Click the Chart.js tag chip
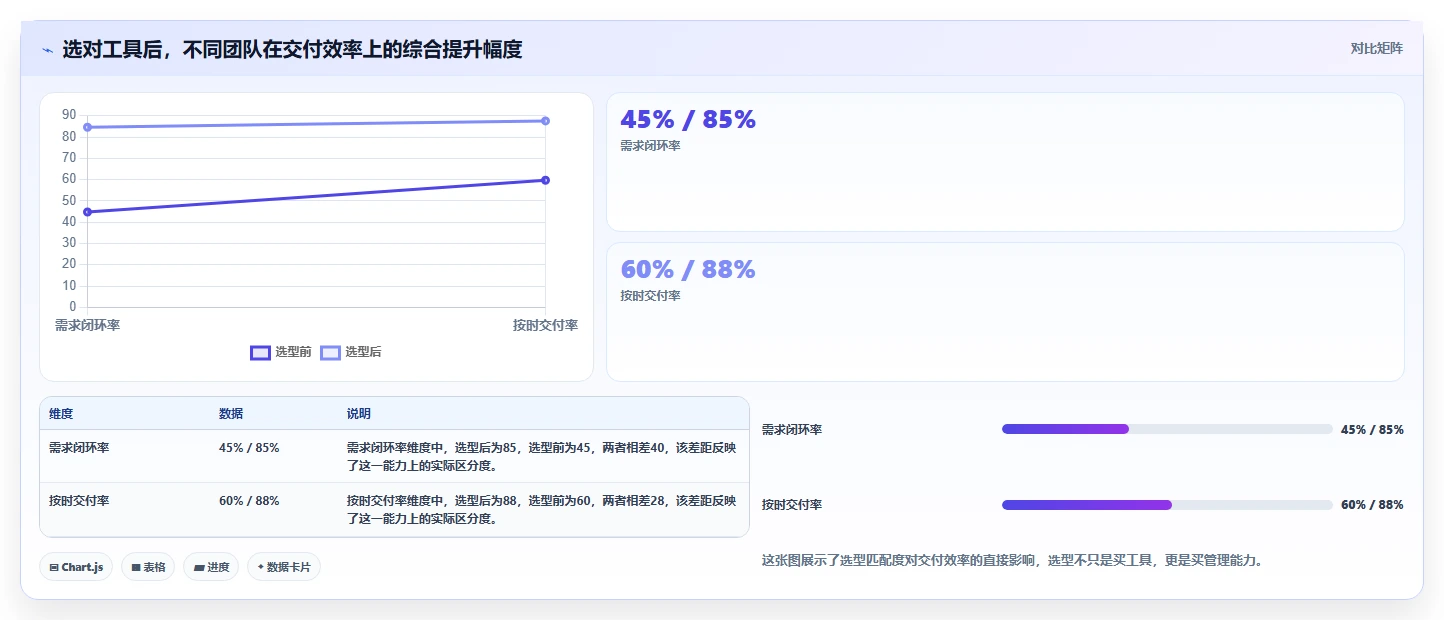Viewport: 1444px width, 620px height. (x=77, y=567)
